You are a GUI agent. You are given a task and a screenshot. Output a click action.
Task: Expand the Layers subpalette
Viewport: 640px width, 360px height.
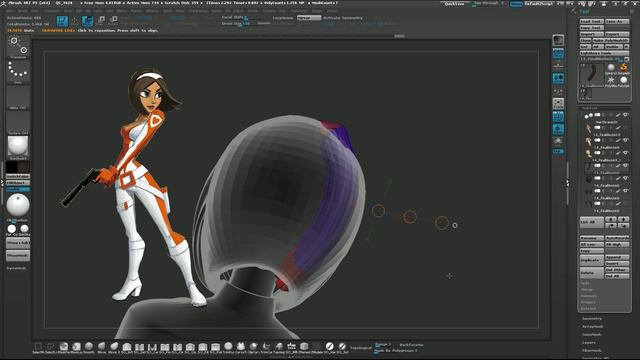tap(589, 342)
